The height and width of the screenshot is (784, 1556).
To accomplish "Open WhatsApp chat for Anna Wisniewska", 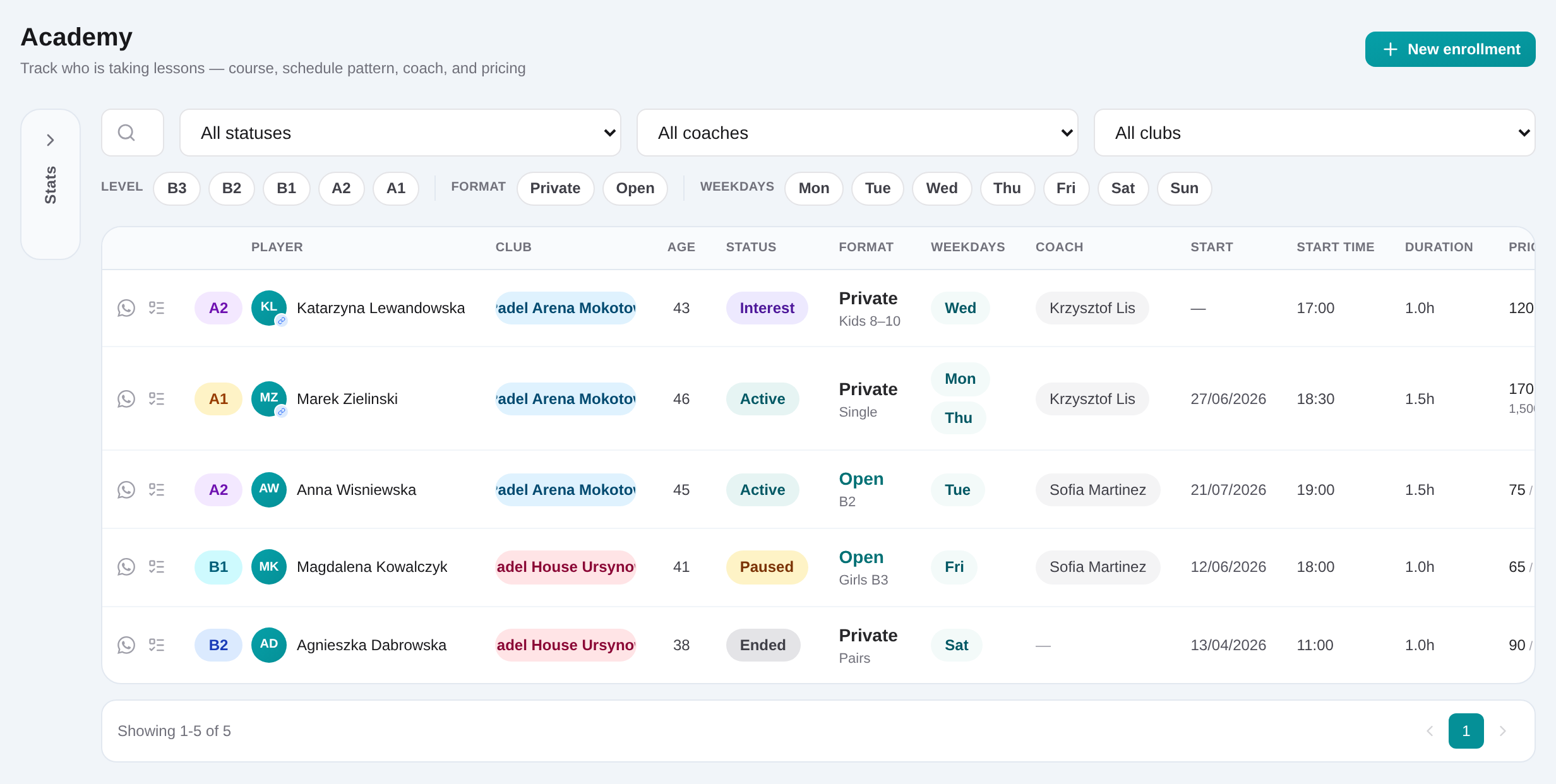I will tap(126, 490).
